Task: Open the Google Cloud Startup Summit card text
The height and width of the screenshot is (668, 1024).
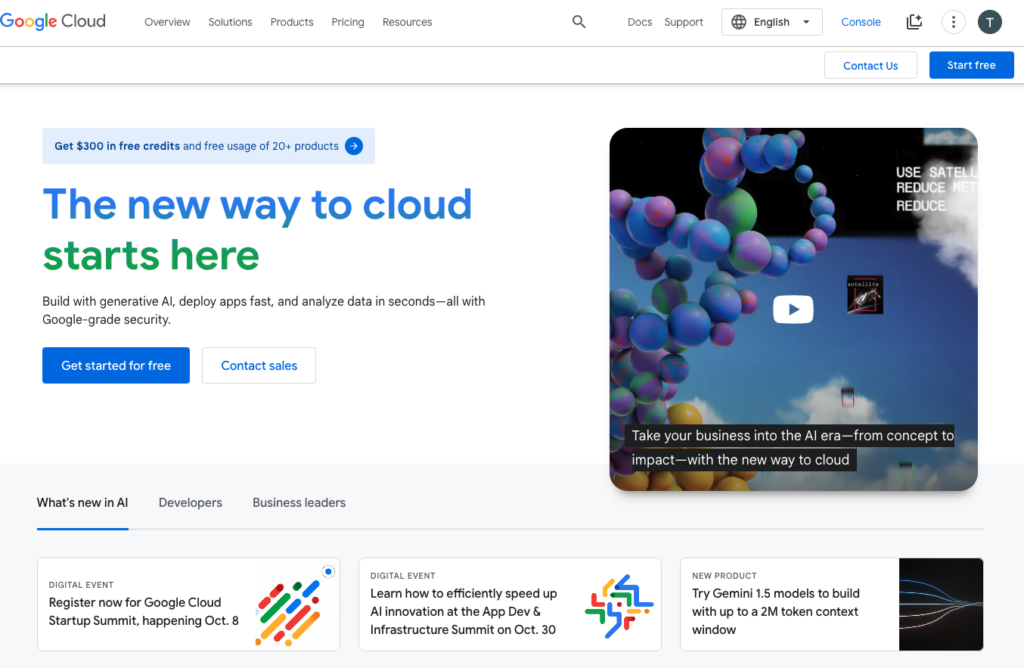Action: (x=144, y=612)
